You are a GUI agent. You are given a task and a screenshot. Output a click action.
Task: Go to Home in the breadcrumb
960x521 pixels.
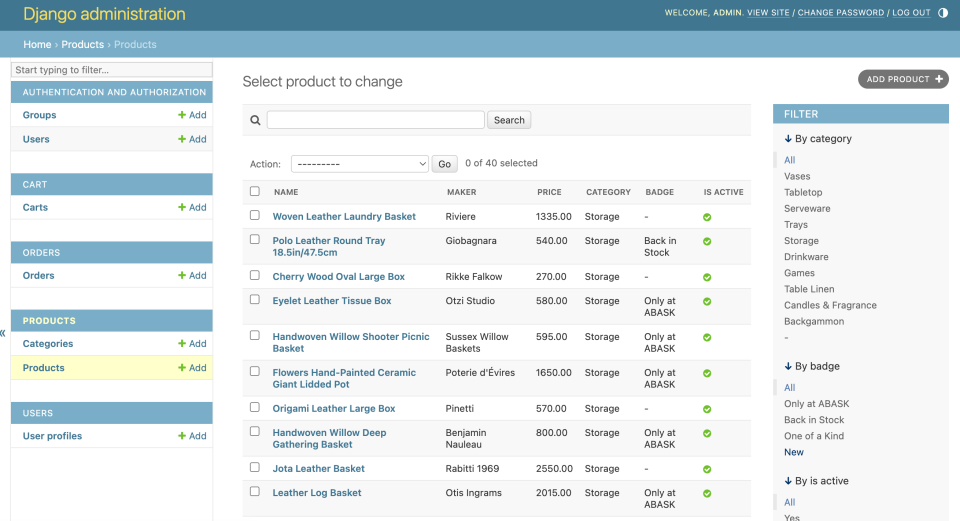37,44
